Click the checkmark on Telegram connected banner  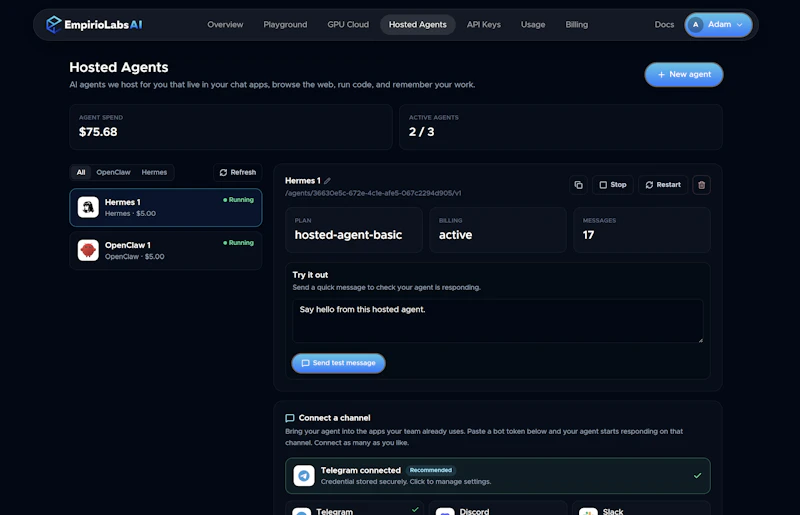(697, 476)
